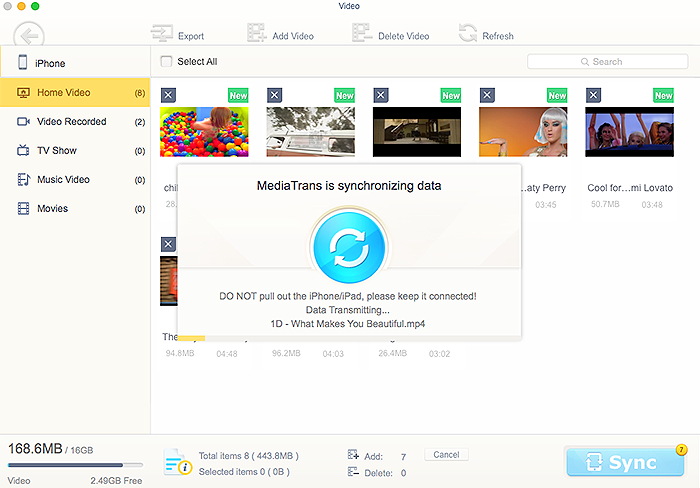The width and height of the screenshot is (700, 488).
Task: Click the Add Video label
Action: pos(293,36)
